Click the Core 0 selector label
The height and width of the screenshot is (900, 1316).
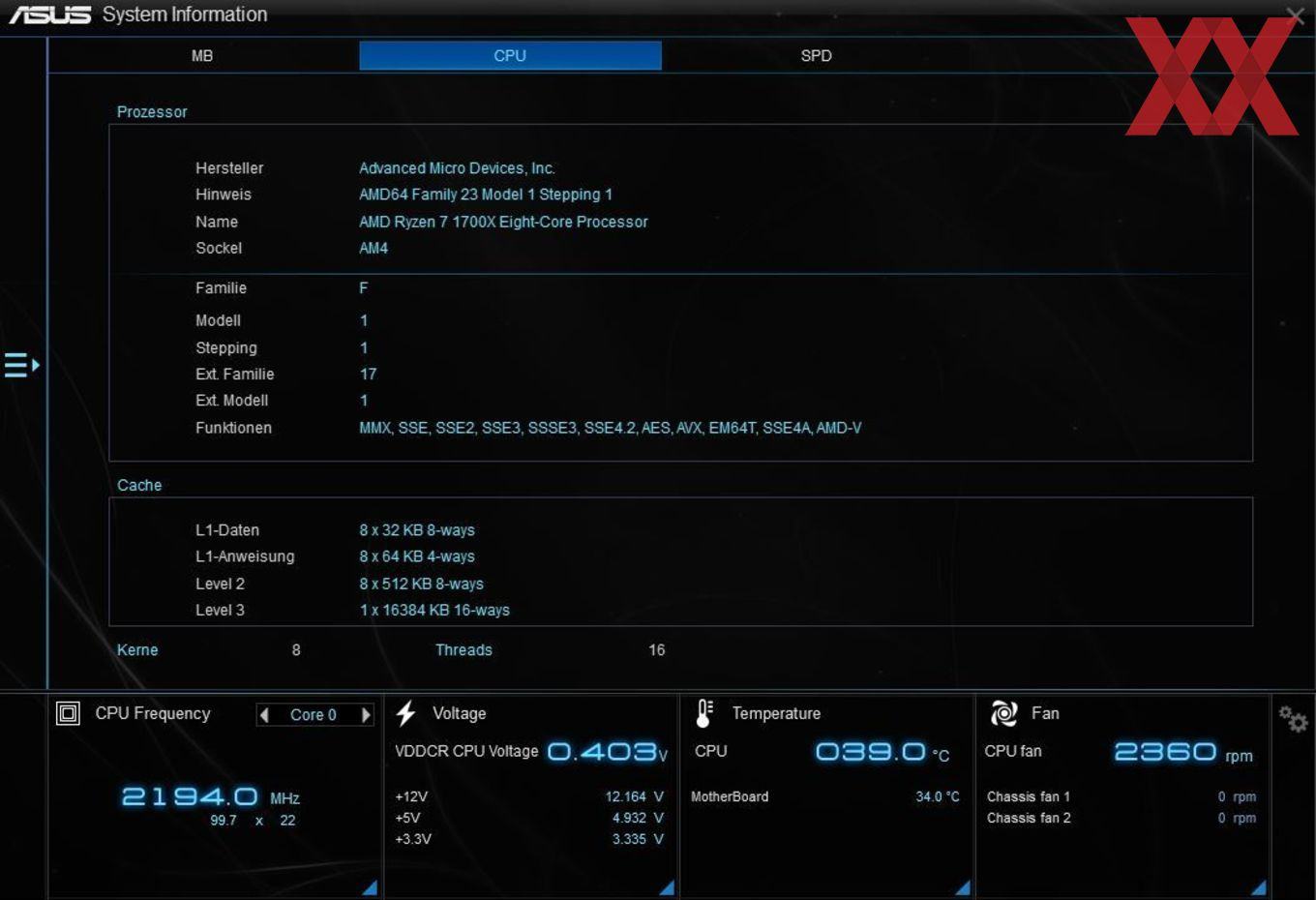click(x=314, y=715)
